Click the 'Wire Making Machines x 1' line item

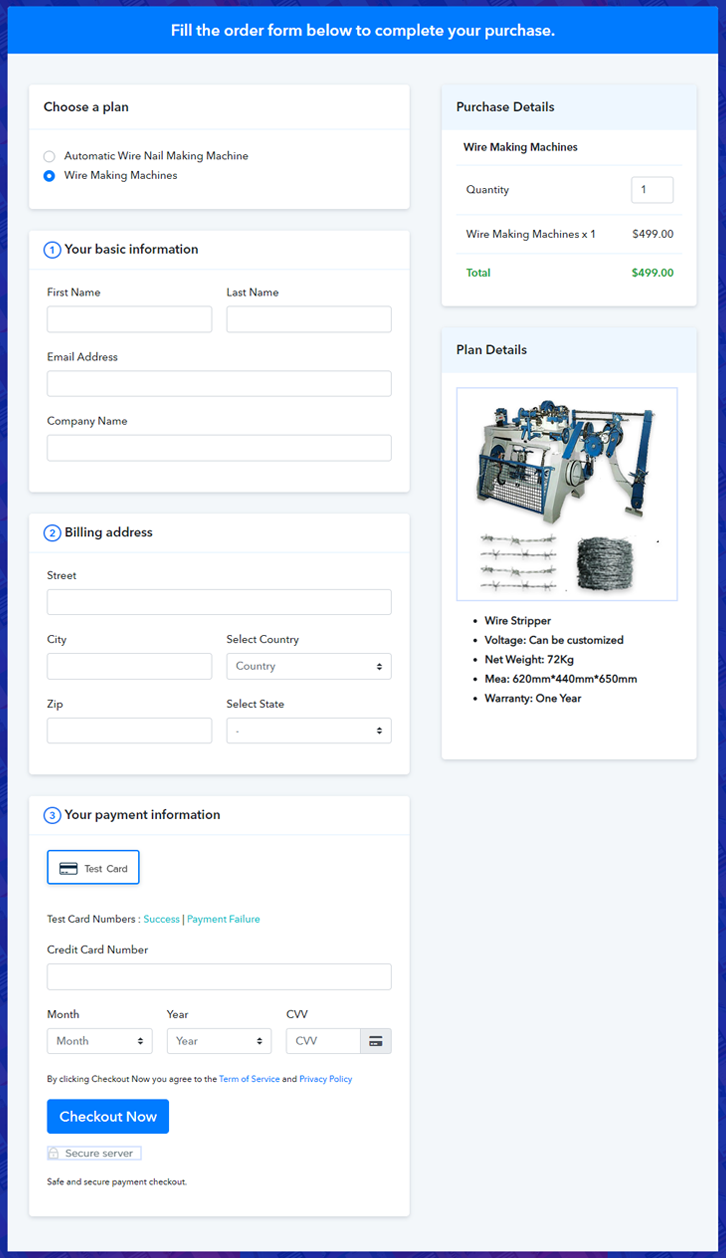[x=531, y=234]
